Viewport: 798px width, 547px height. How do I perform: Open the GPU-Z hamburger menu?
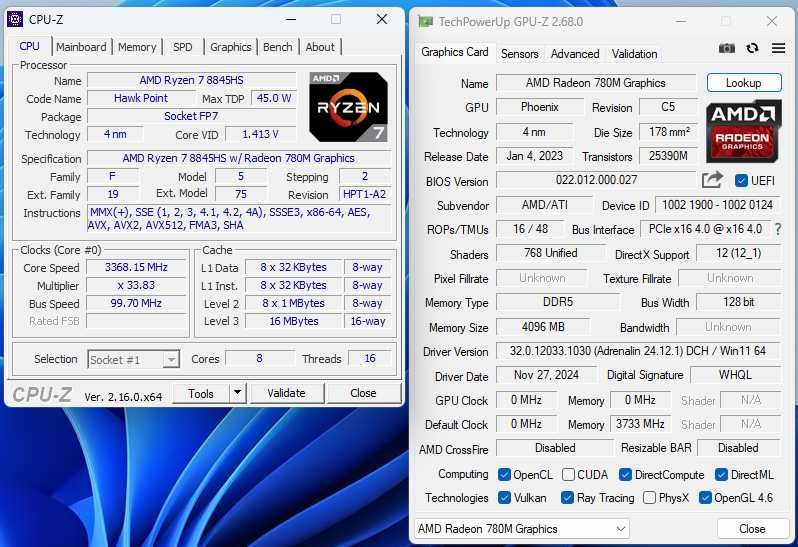point(778,48)
